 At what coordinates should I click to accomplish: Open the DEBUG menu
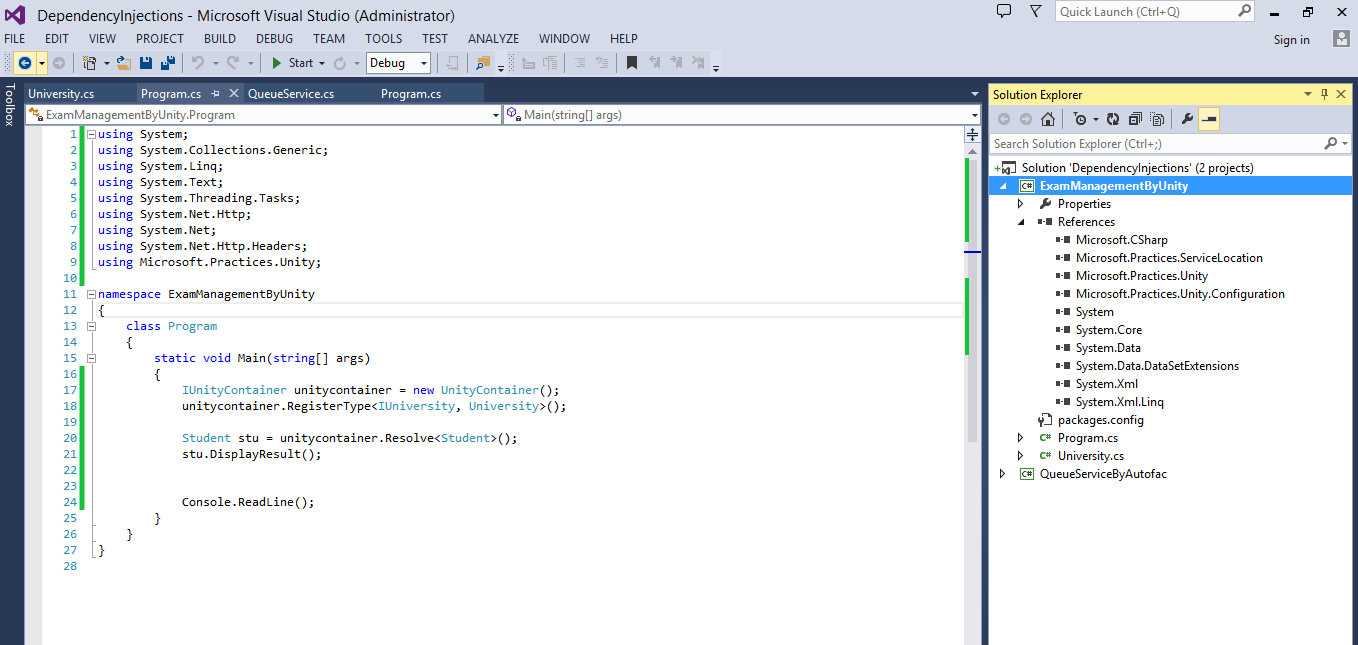275,39
